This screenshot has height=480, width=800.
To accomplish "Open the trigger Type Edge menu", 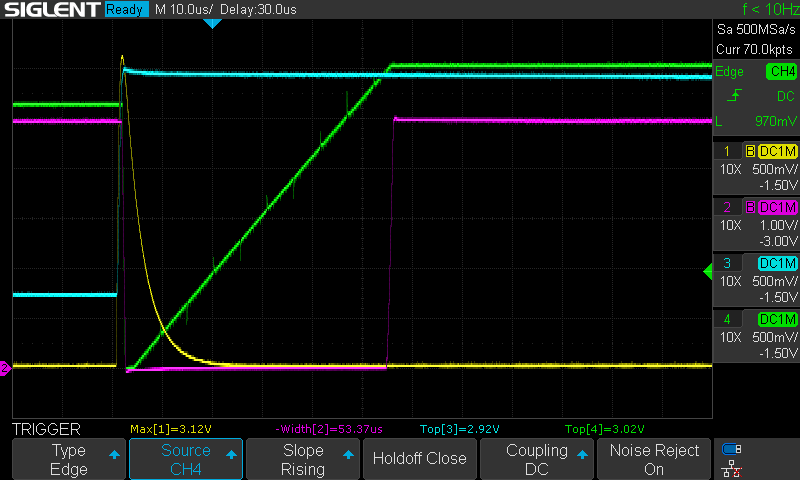I will pos(69,459).
